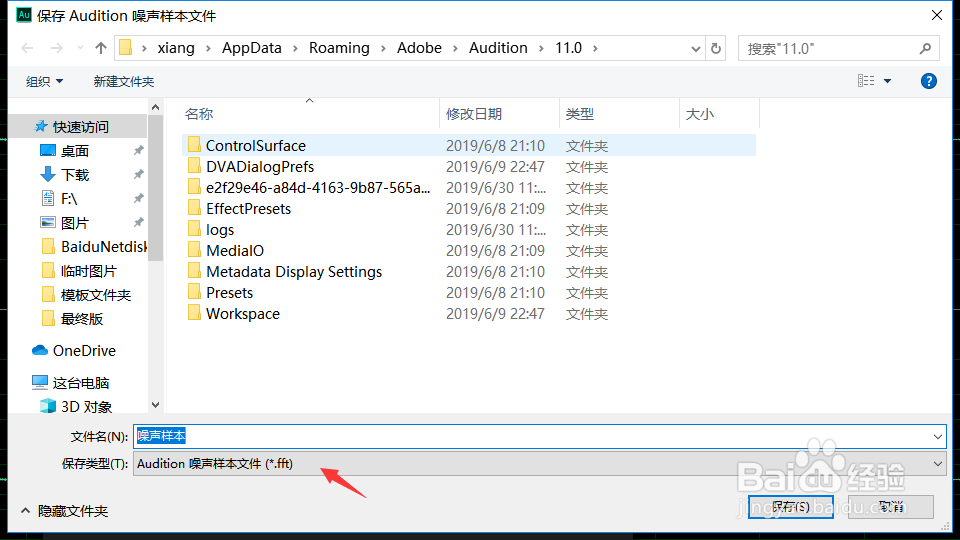Click the sidebar scroll down arrow

click(156, 405)
